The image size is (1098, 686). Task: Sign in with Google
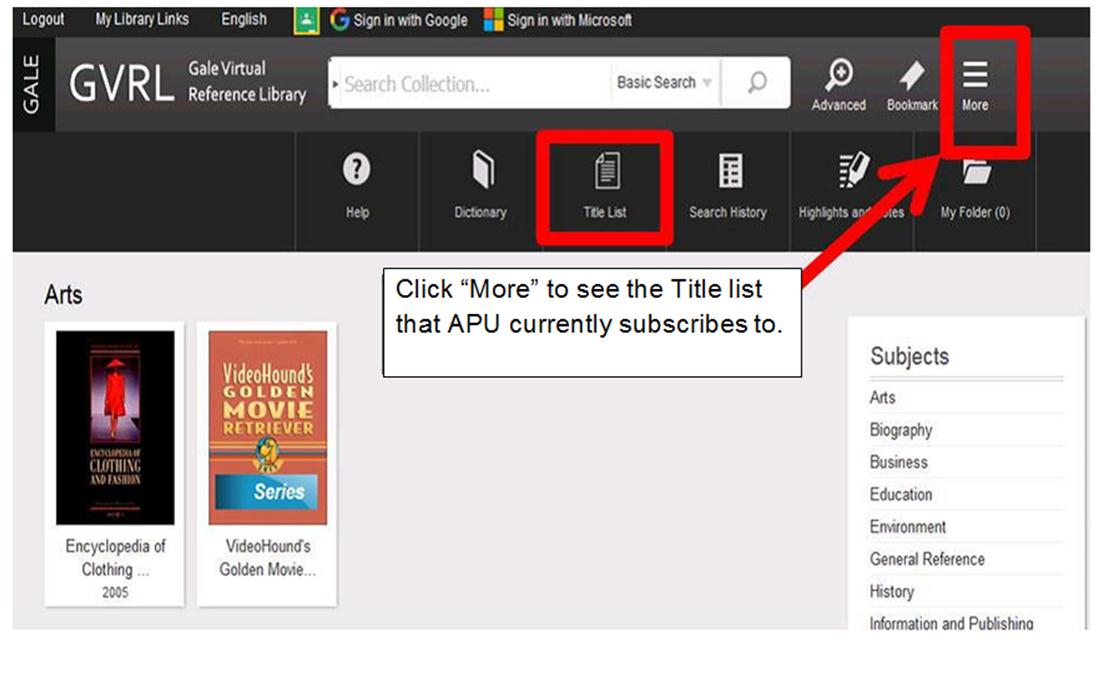[x=399, y=20]
